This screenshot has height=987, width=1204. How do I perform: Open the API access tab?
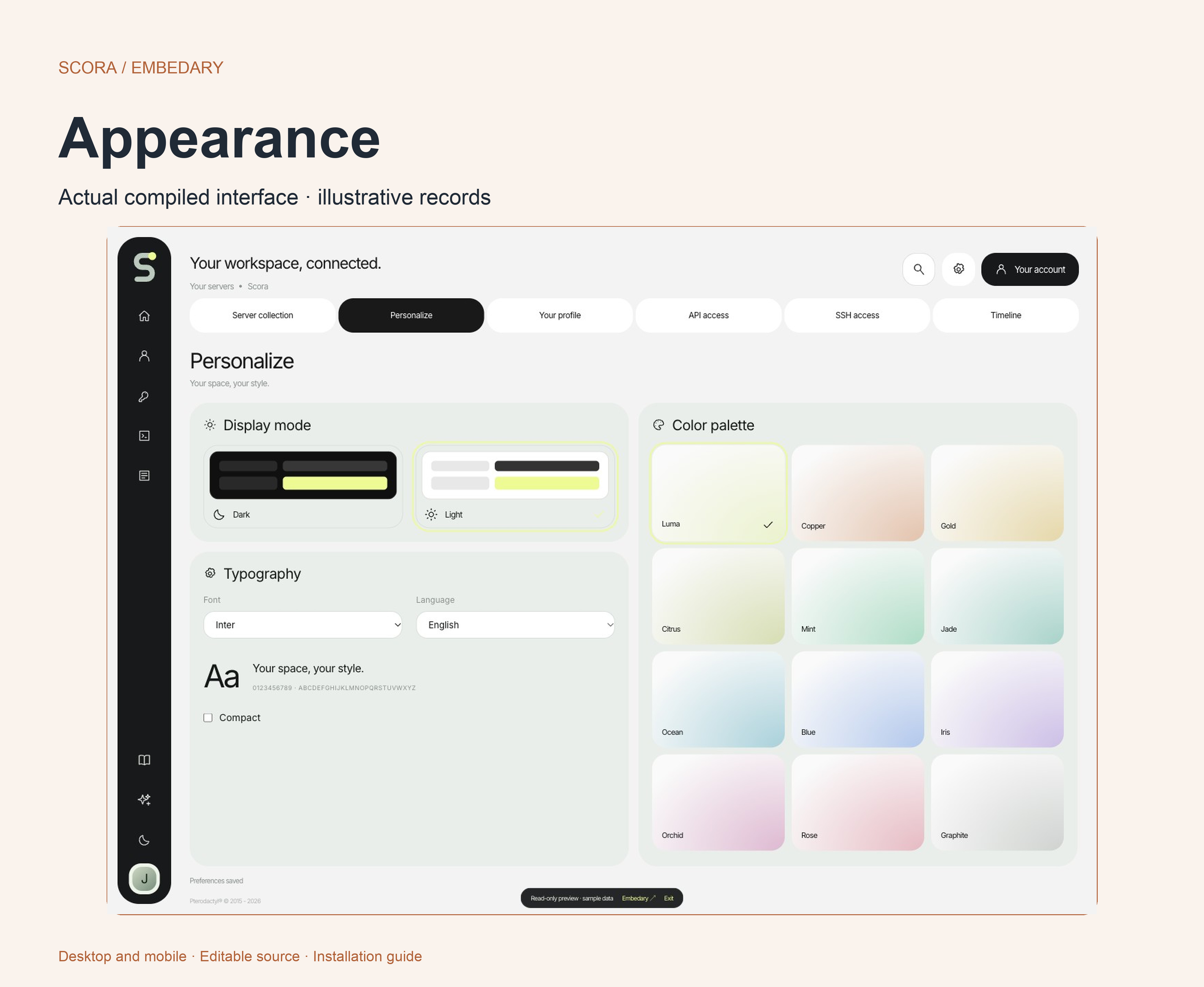point(708,316)
